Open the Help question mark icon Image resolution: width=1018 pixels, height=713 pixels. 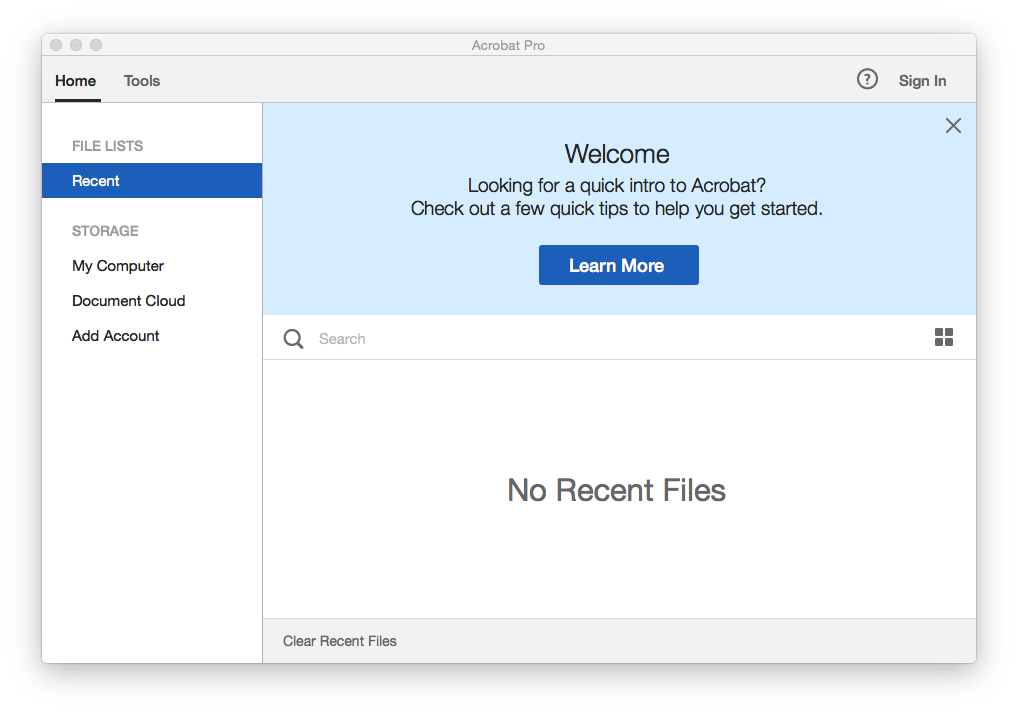(867, 79)
